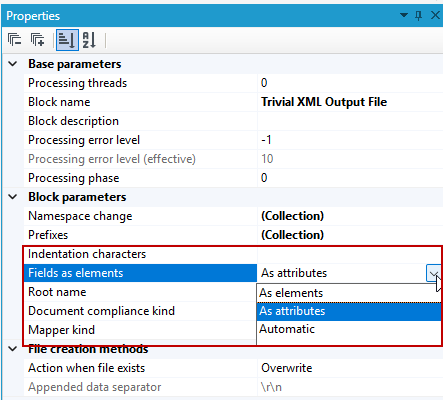This screenshot has width=443, height=400.
Task: Switch to Alphabetical sort icon
Action: pos(89,40)
